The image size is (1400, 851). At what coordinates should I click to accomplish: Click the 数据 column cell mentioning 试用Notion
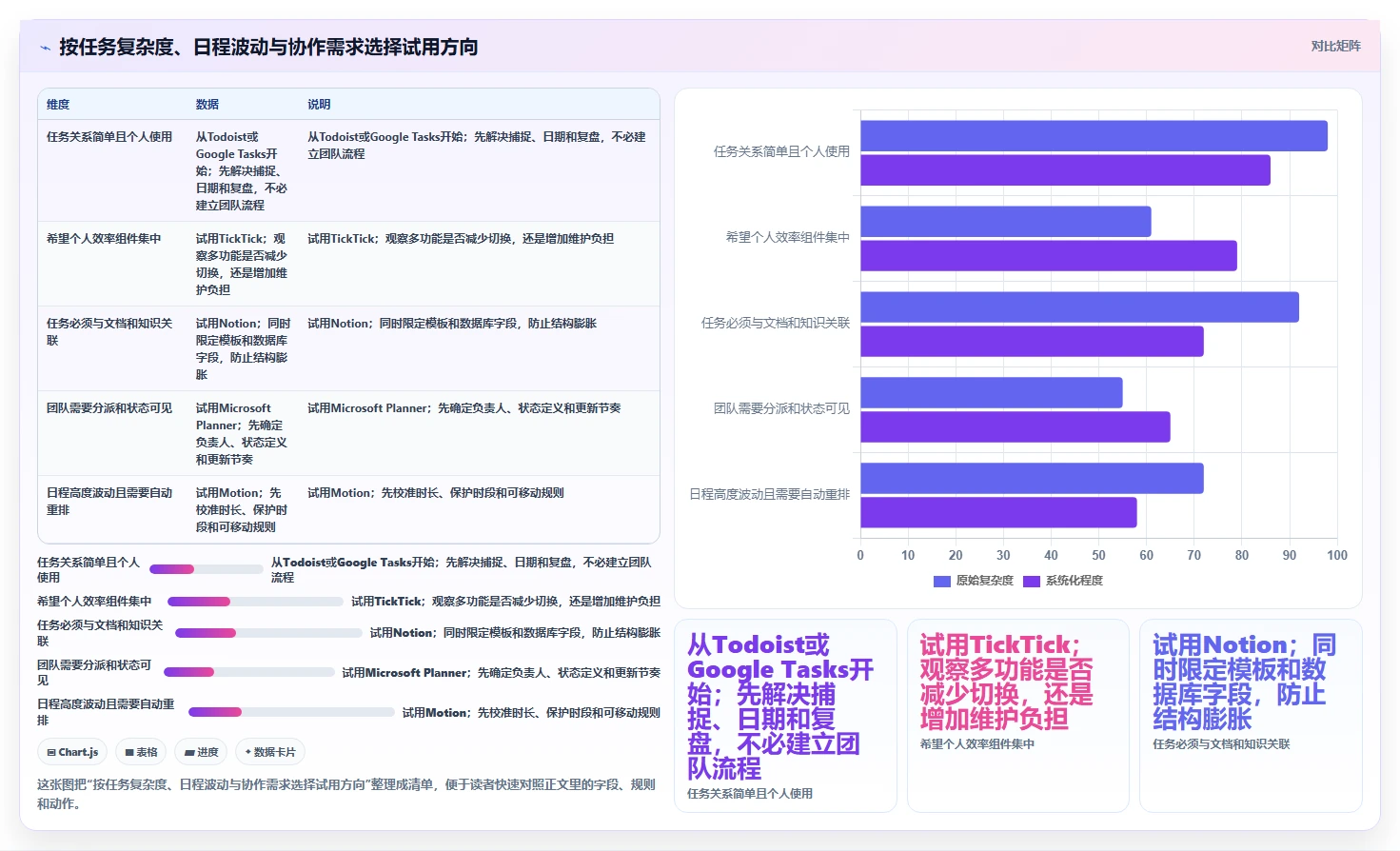point(243,348)
